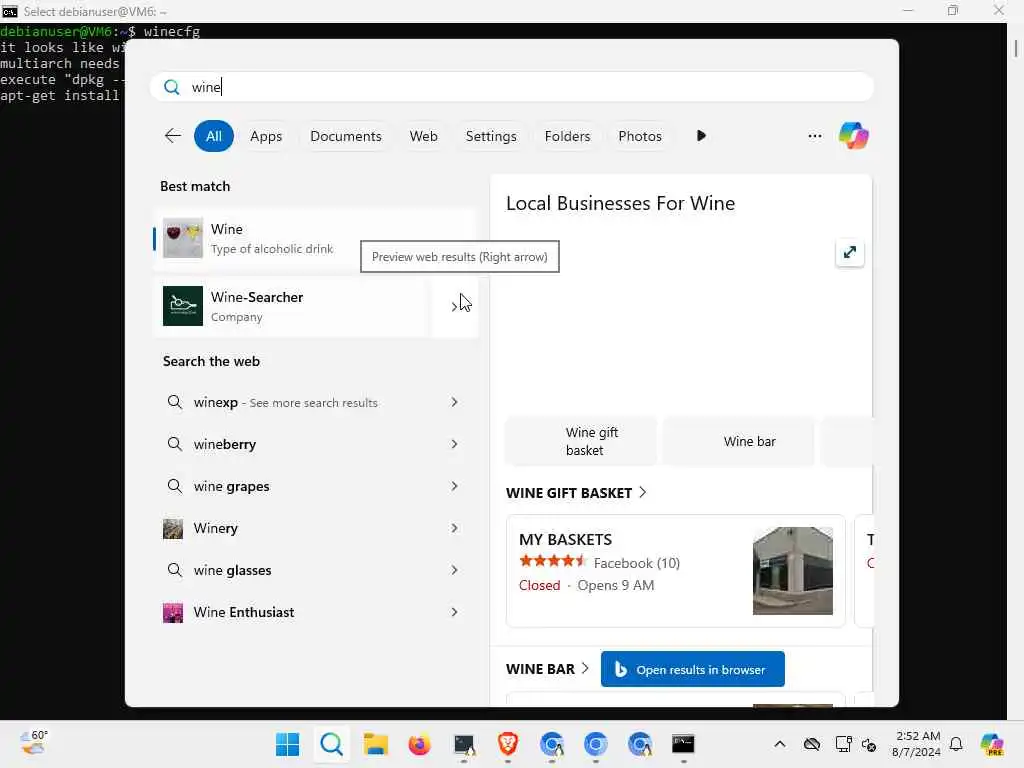Click the Wine-Searcher company logo

tap(183, 306)
